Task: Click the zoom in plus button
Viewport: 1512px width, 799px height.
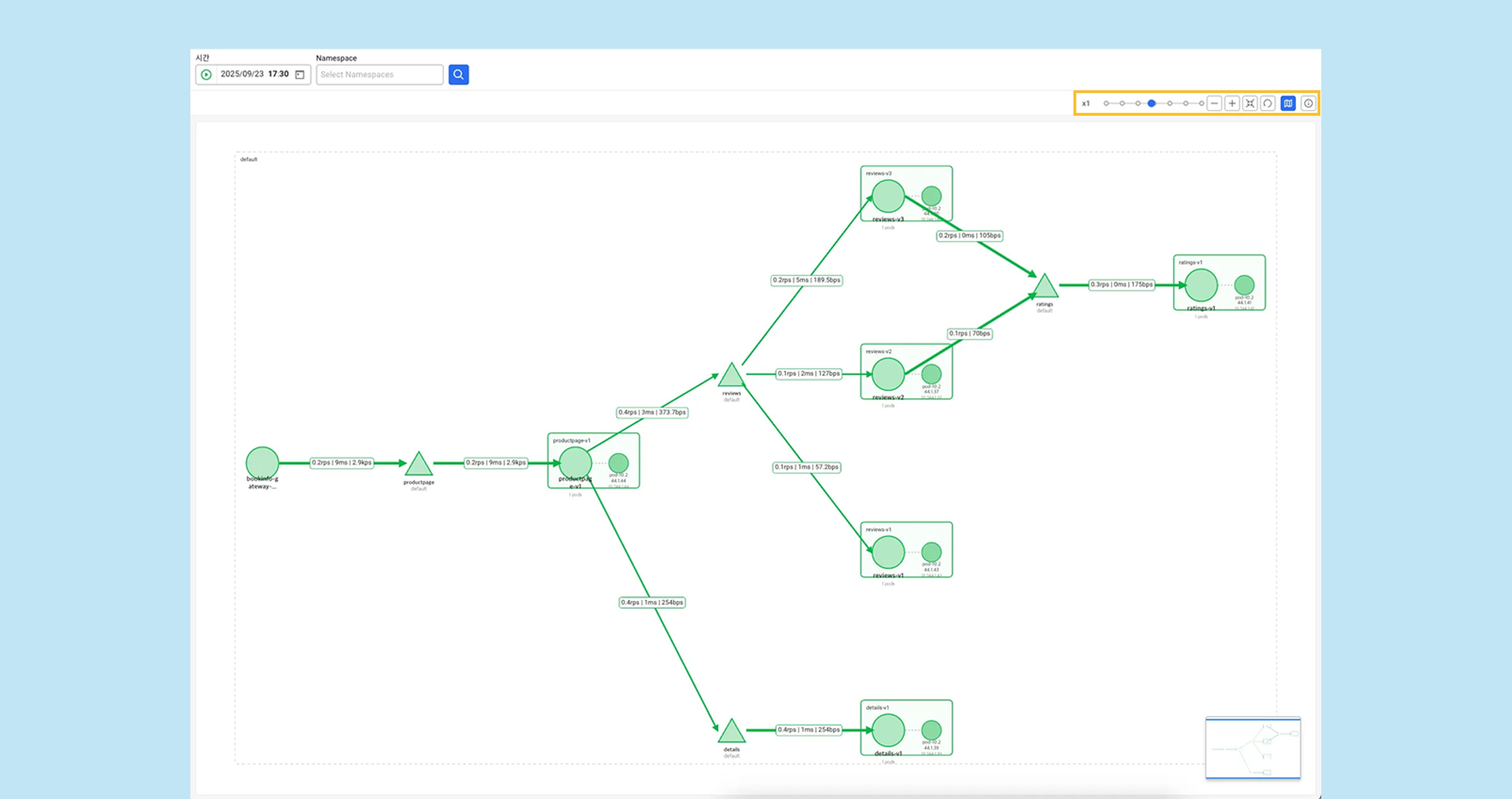Action: pos(1232,103)
